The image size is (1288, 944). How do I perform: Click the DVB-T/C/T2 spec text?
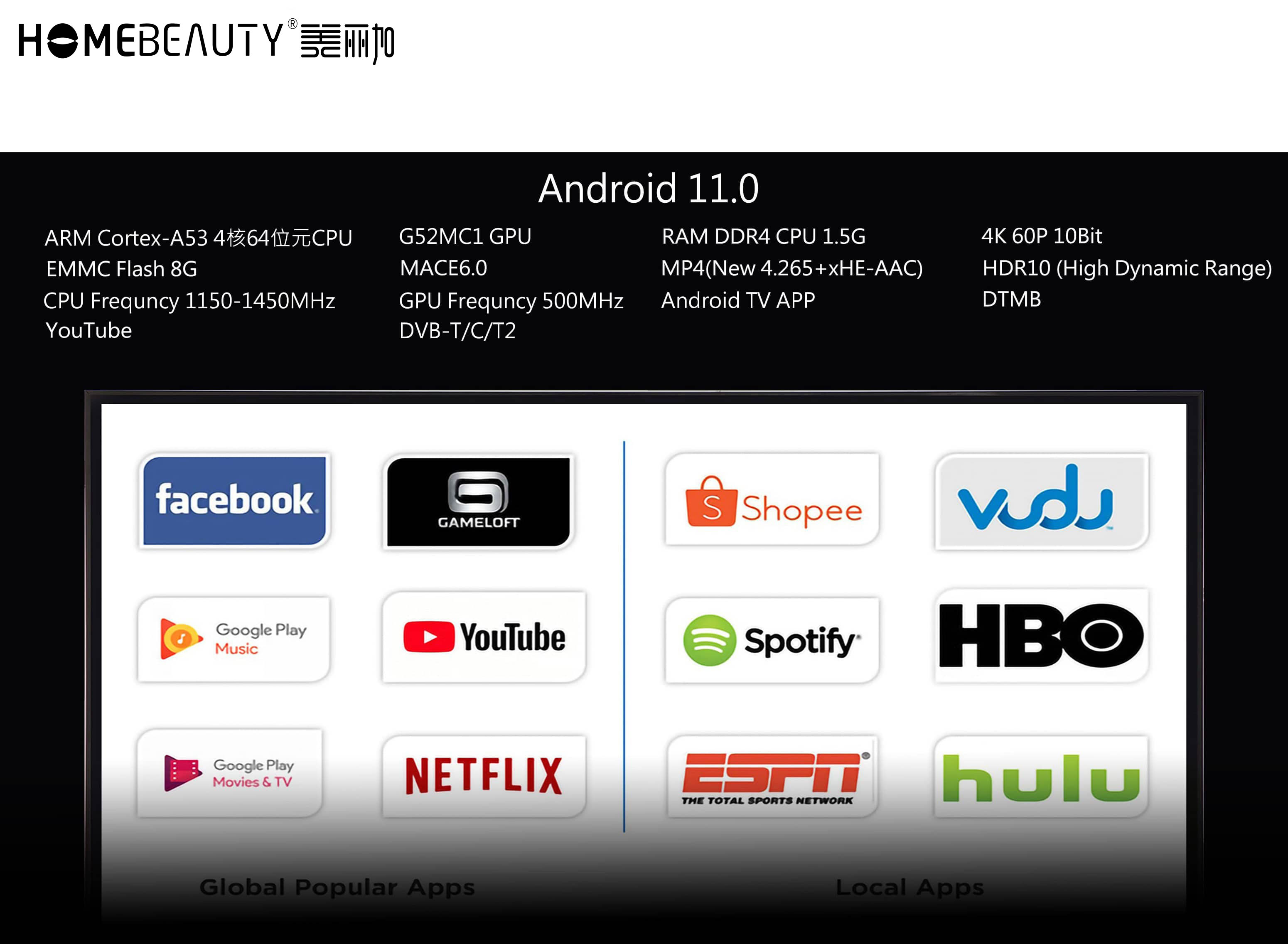[x=457, y=331]
